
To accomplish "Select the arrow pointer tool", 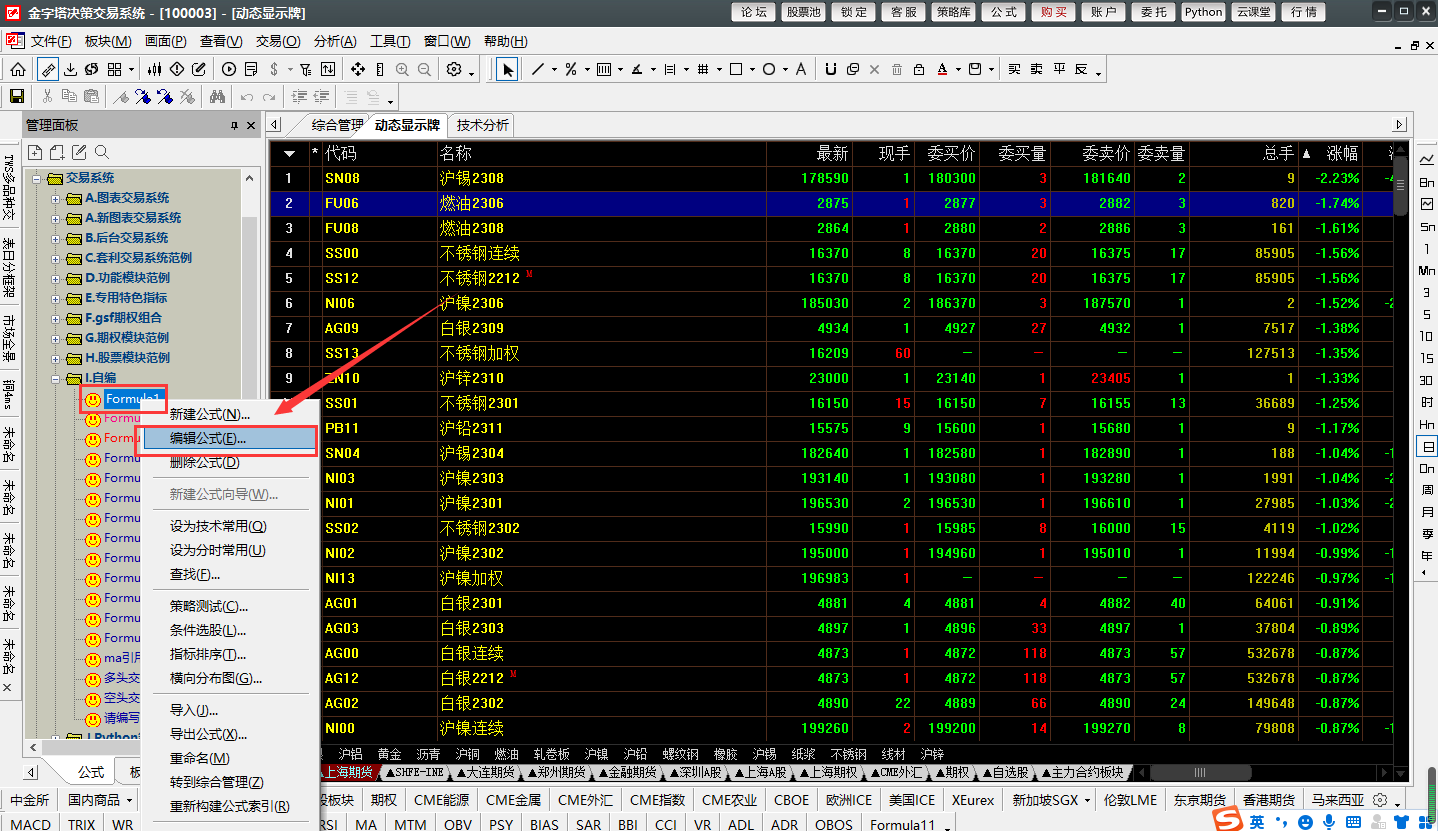I will click(507, 69).
